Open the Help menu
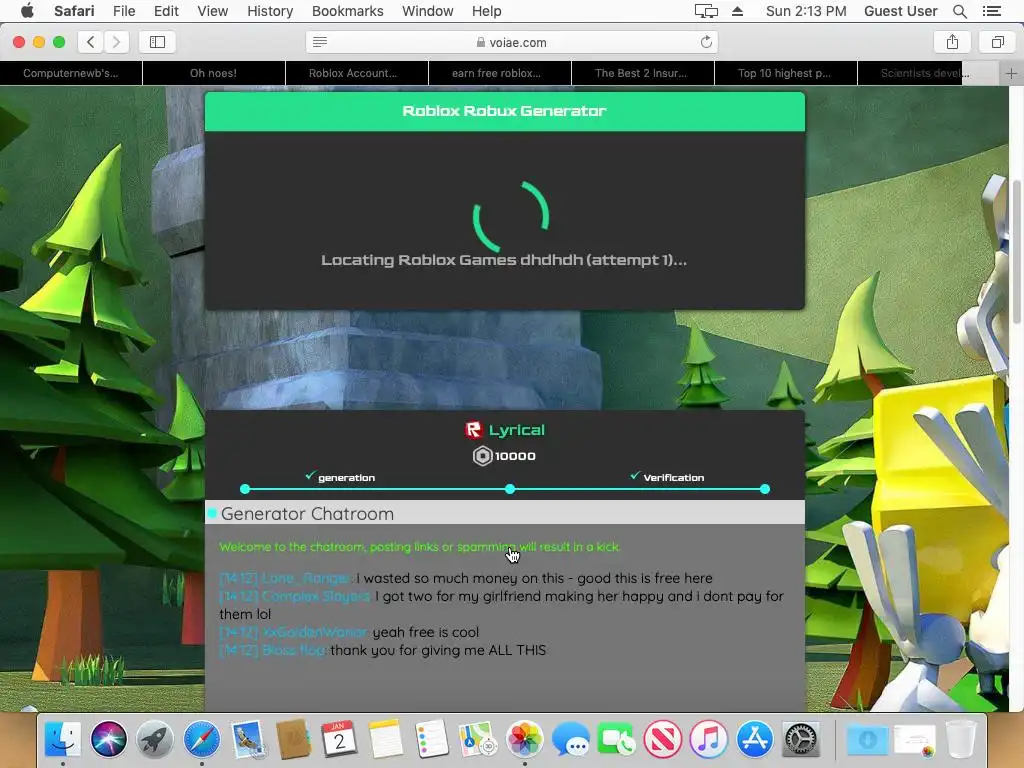 pos(487,11)
